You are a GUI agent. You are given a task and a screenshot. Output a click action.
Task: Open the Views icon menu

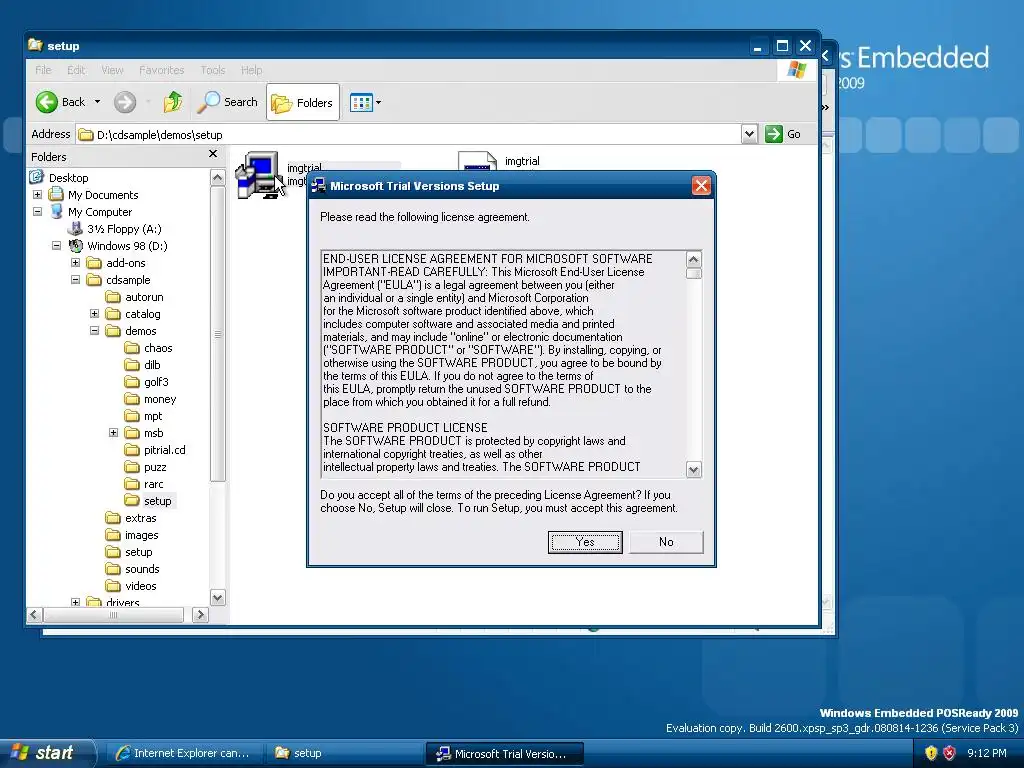361,103
